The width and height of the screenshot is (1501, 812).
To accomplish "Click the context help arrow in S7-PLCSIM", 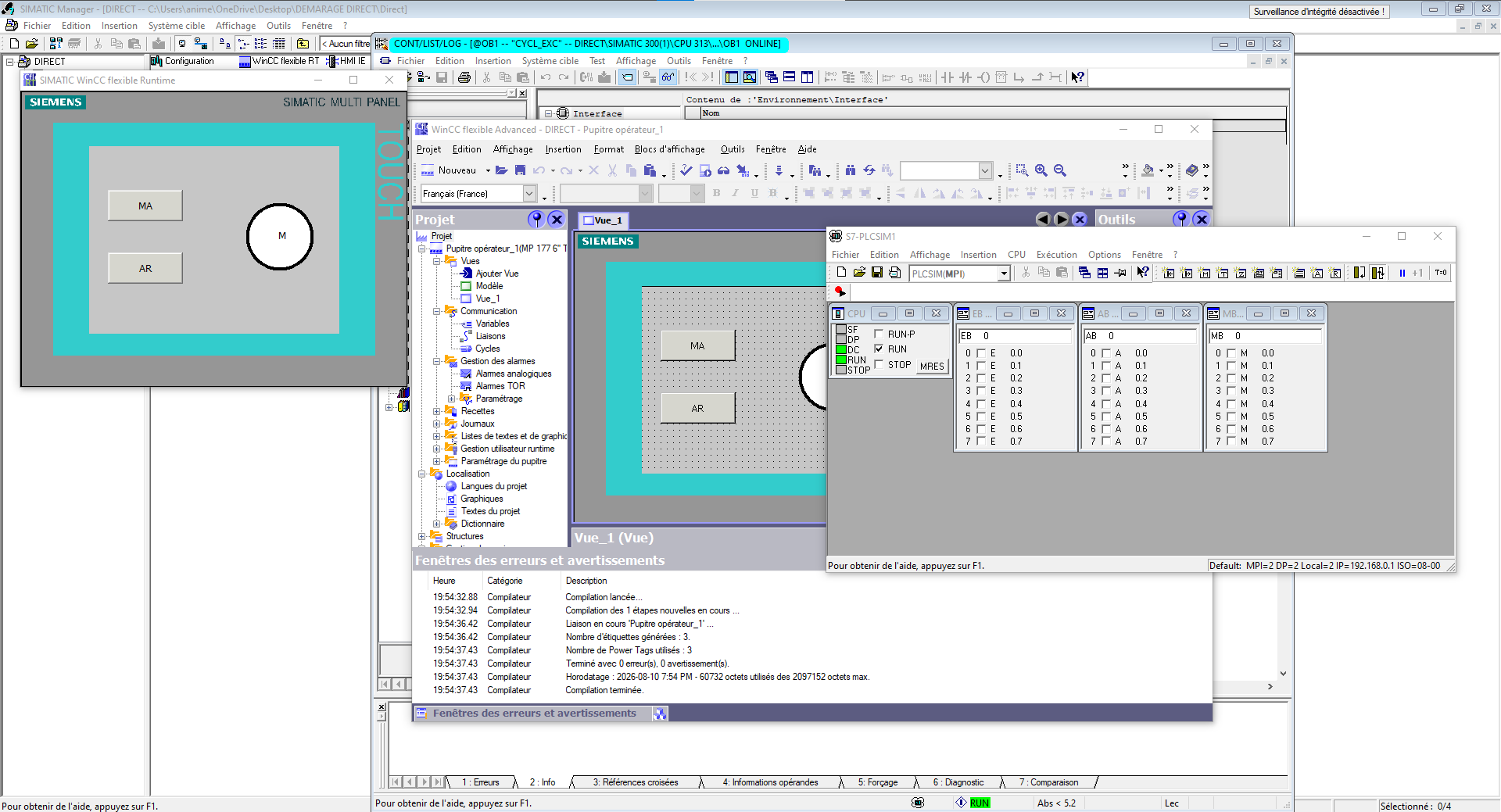I will [x=1143, y=273].
